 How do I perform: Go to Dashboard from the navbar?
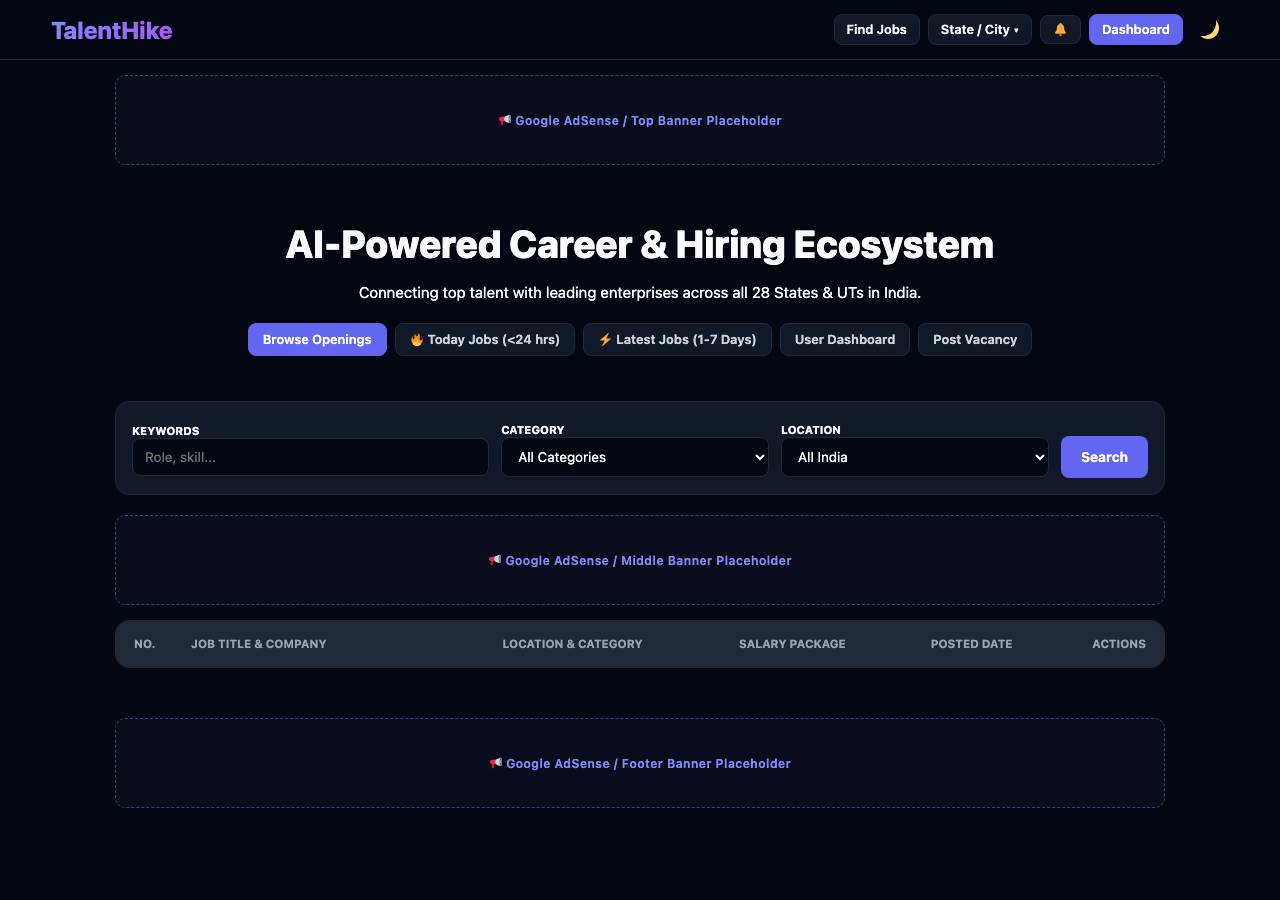coord(1136,29)
